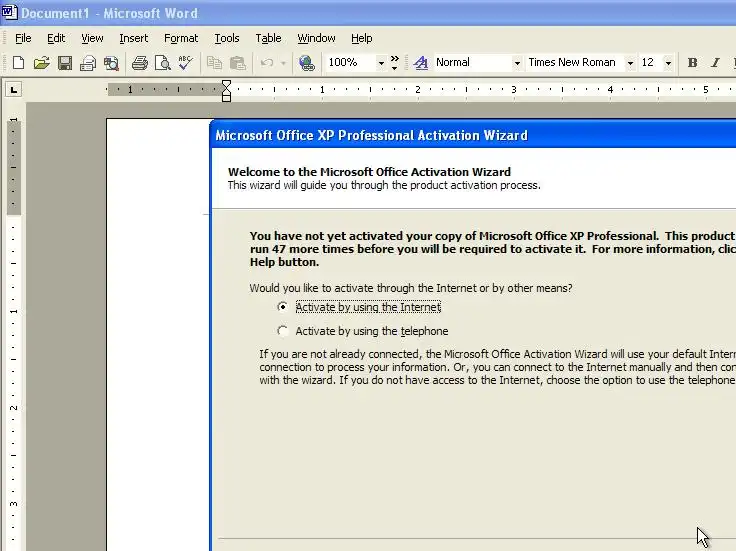Click the Search toolbar icon
Image resolution: width=736 pixels, height=551 pixels.
(111, 62)
